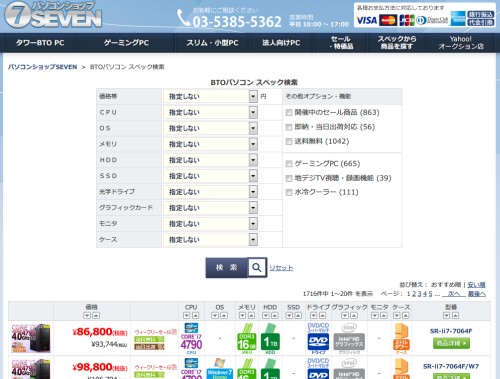This screenshot has height=379, width=500.
Task: Open the グラフィックカード dropdown
Action: pos(211,208)
